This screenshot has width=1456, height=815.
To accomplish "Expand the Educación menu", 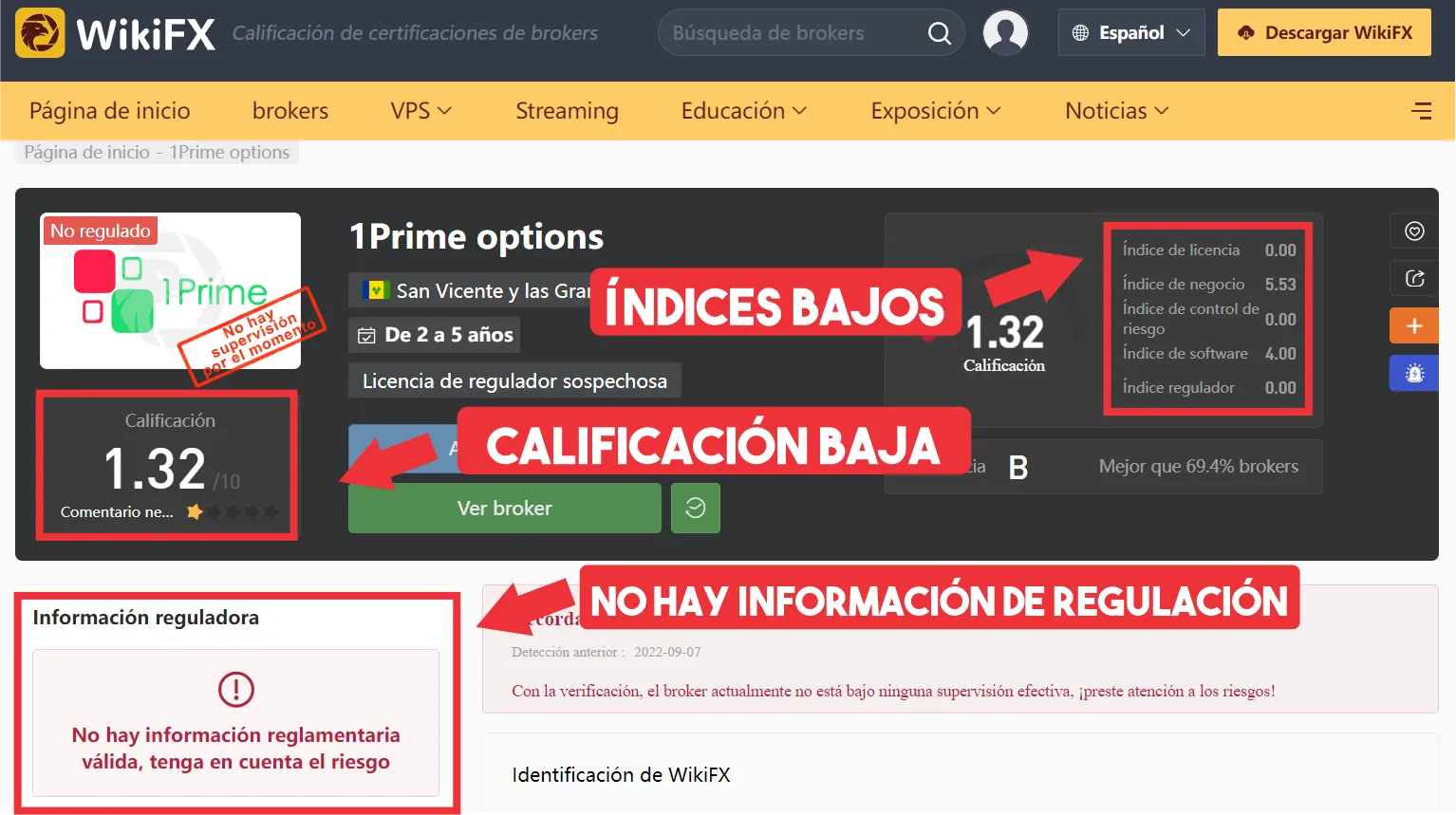I will tap(744, 111).
